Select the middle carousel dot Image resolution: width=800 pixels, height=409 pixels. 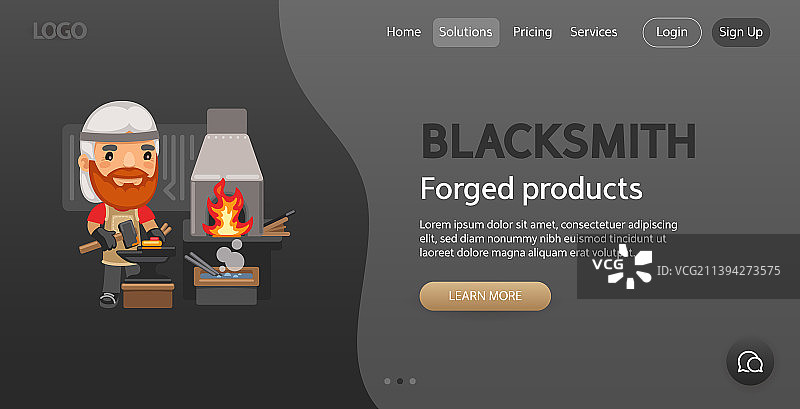[x=400, y=381]
